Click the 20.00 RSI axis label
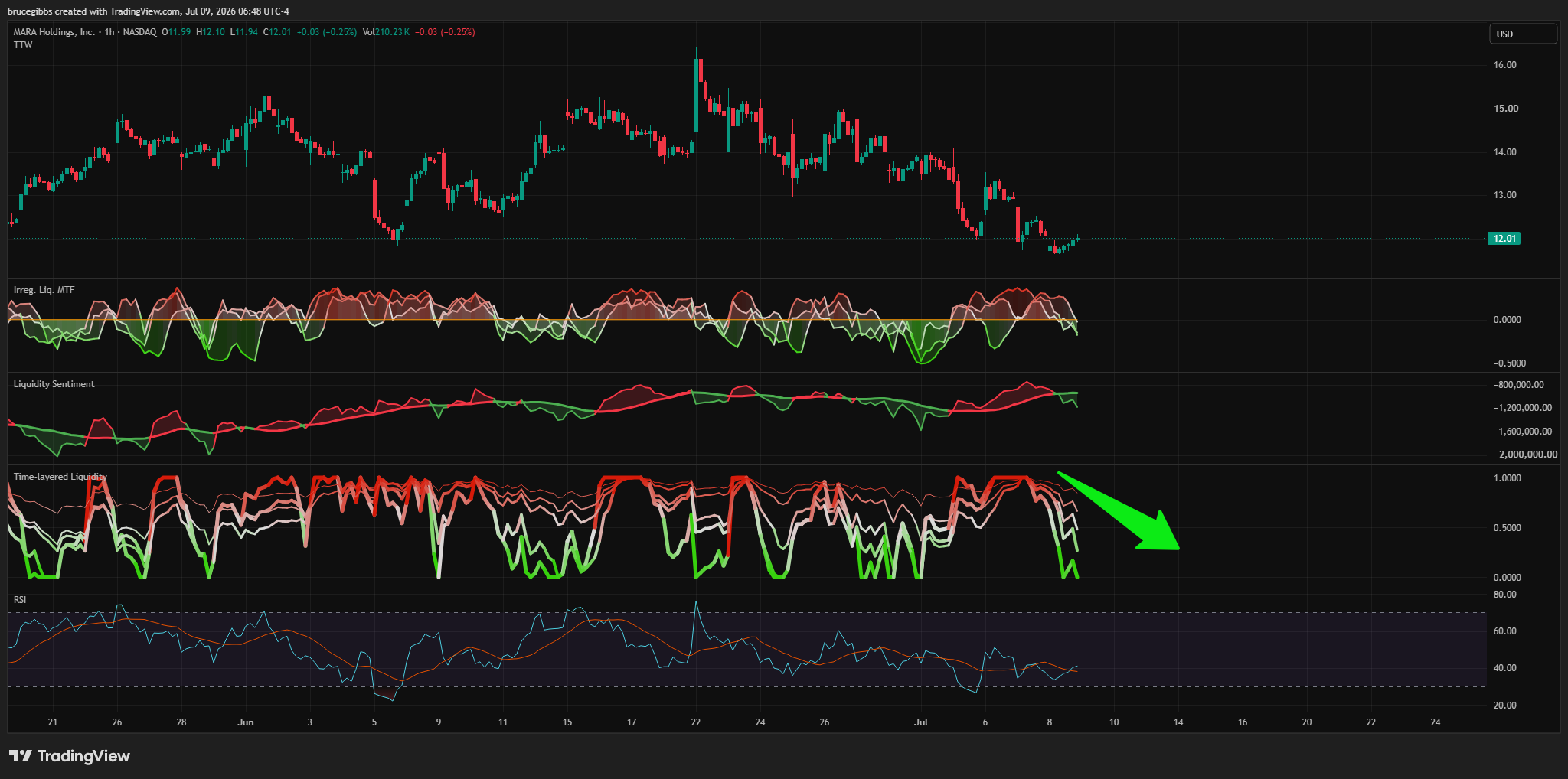 pos(1505,706)
